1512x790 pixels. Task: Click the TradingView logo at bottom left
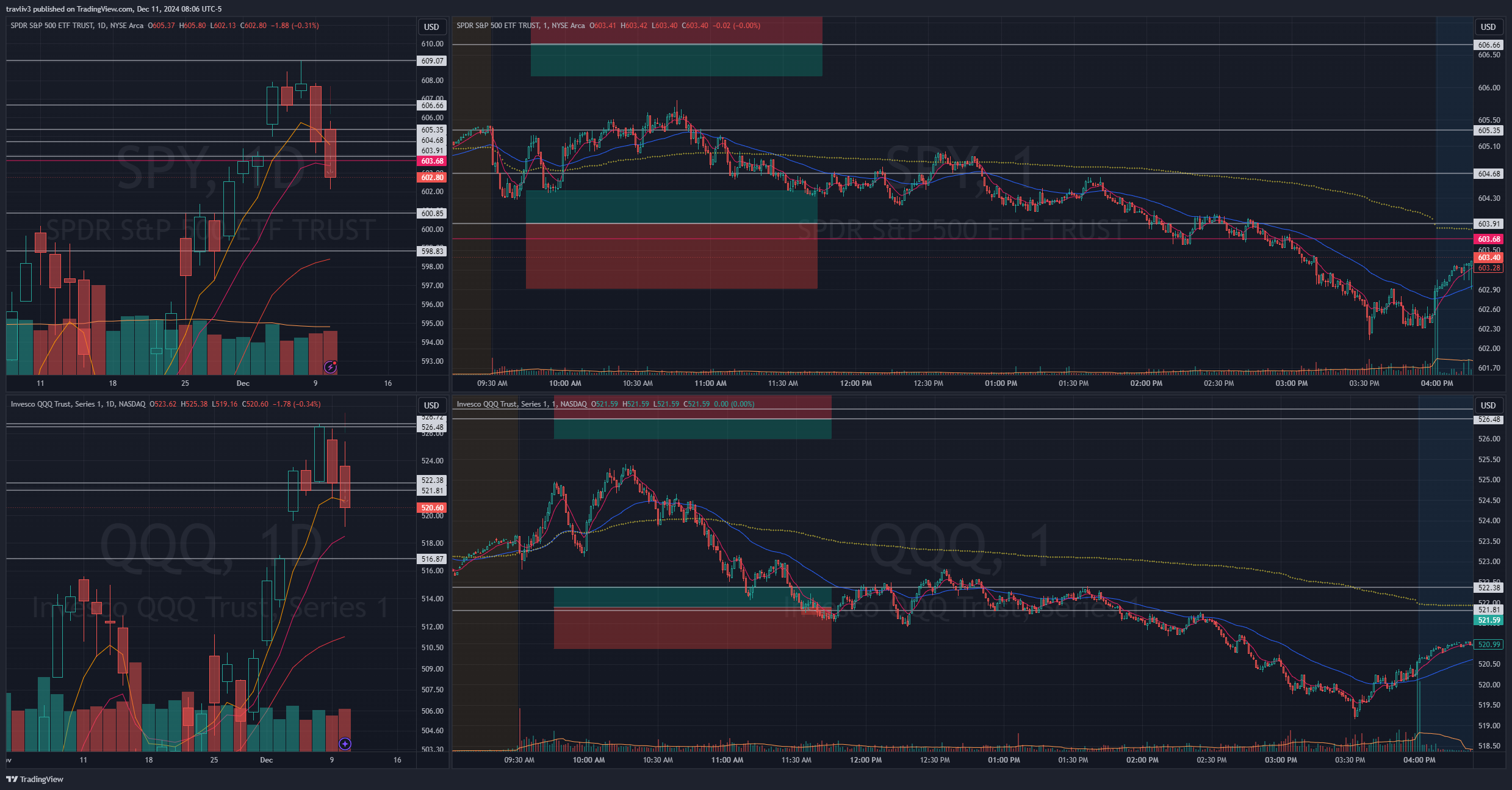(35, 779)
